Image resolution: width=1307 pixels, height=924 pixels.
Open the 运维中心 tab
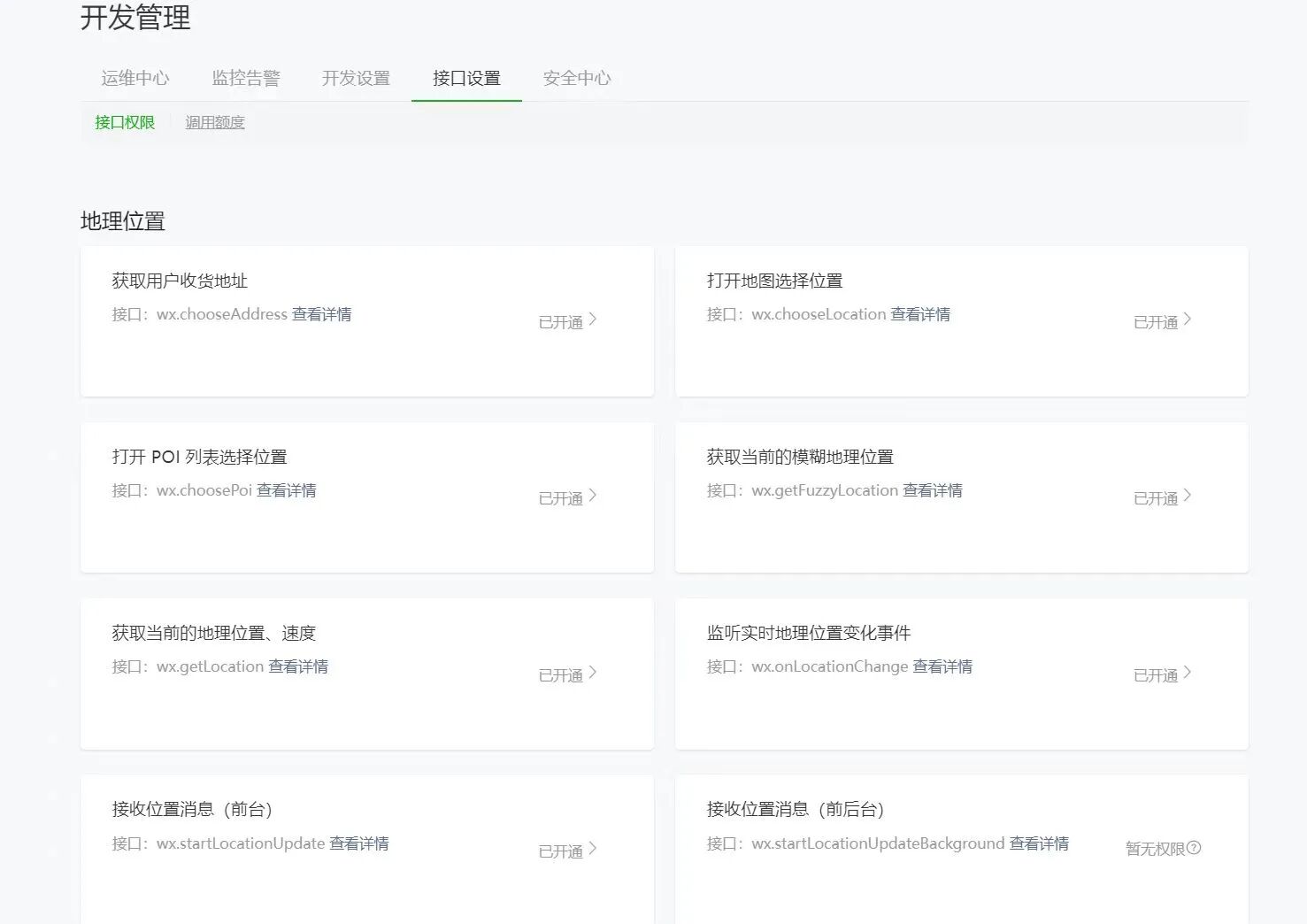135,78
